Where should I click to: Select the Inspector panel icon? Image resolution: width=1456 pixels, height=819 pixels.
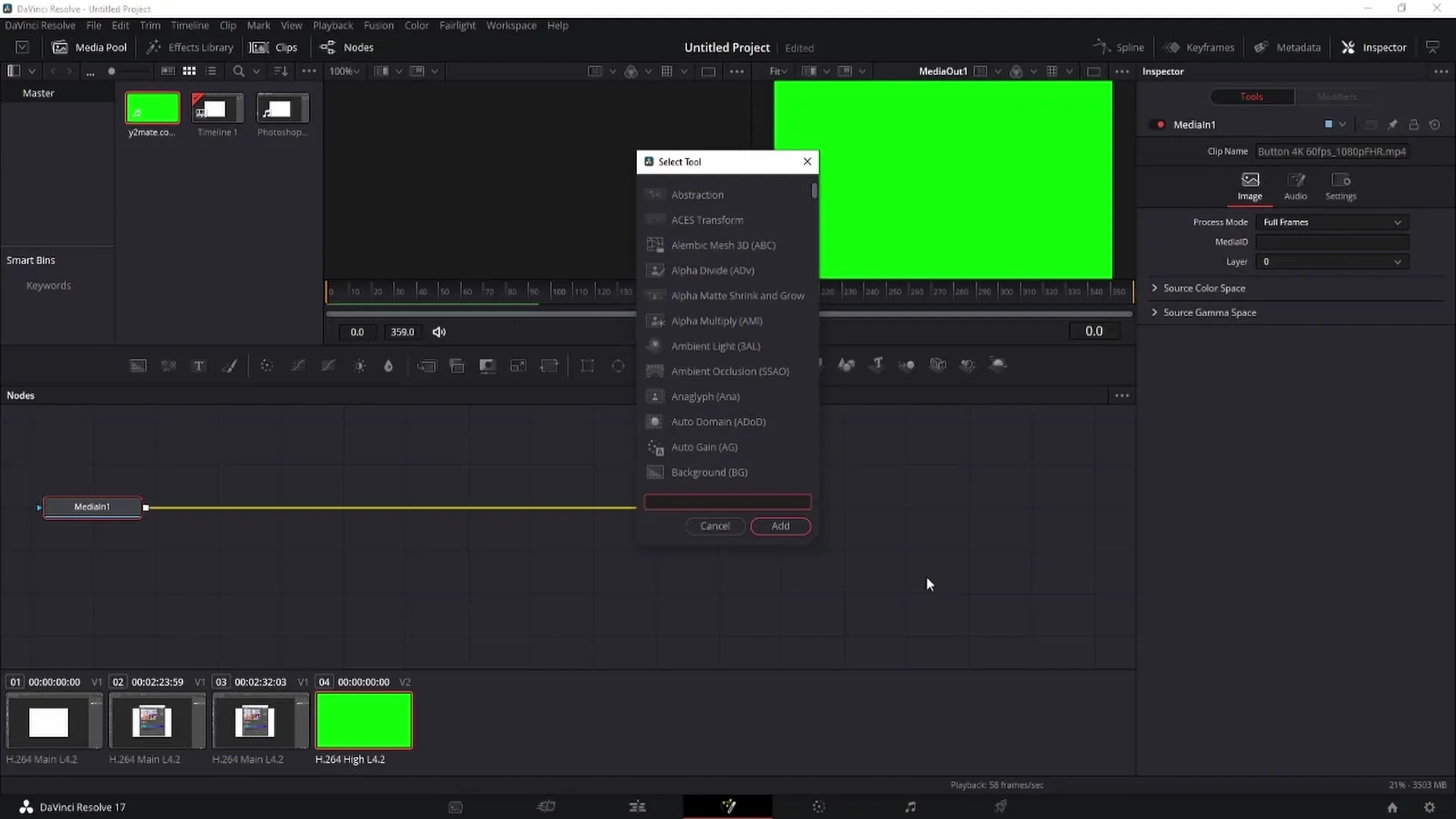[x=1350, y=47]
